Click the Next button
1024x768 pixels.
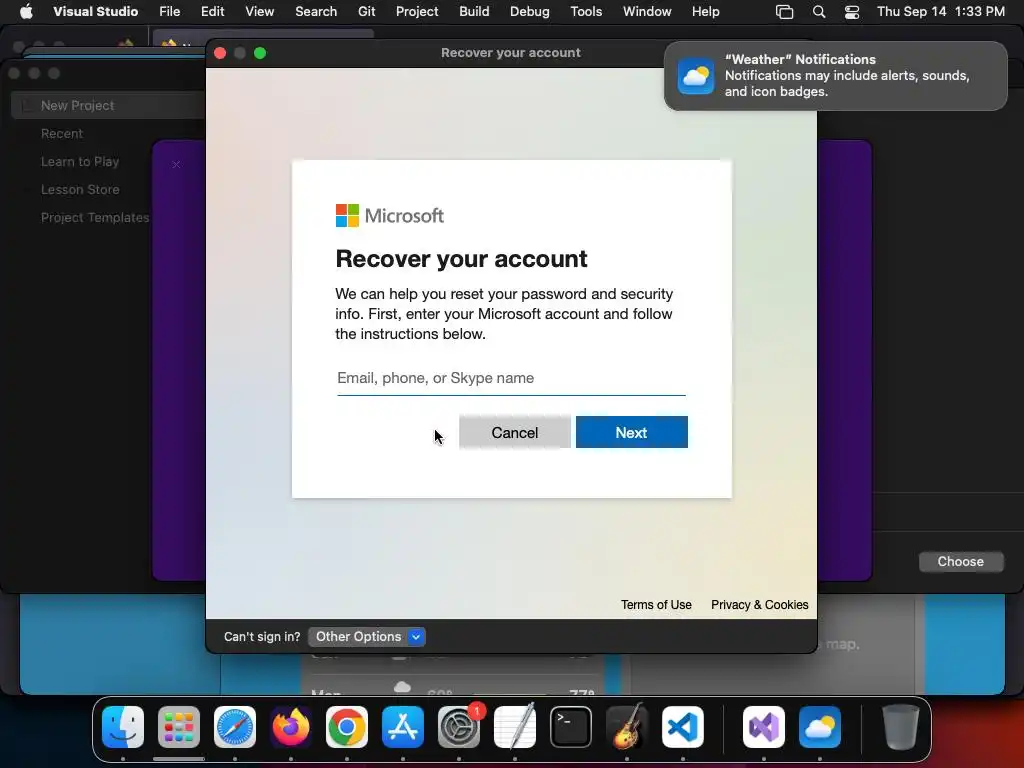[632, 432]
